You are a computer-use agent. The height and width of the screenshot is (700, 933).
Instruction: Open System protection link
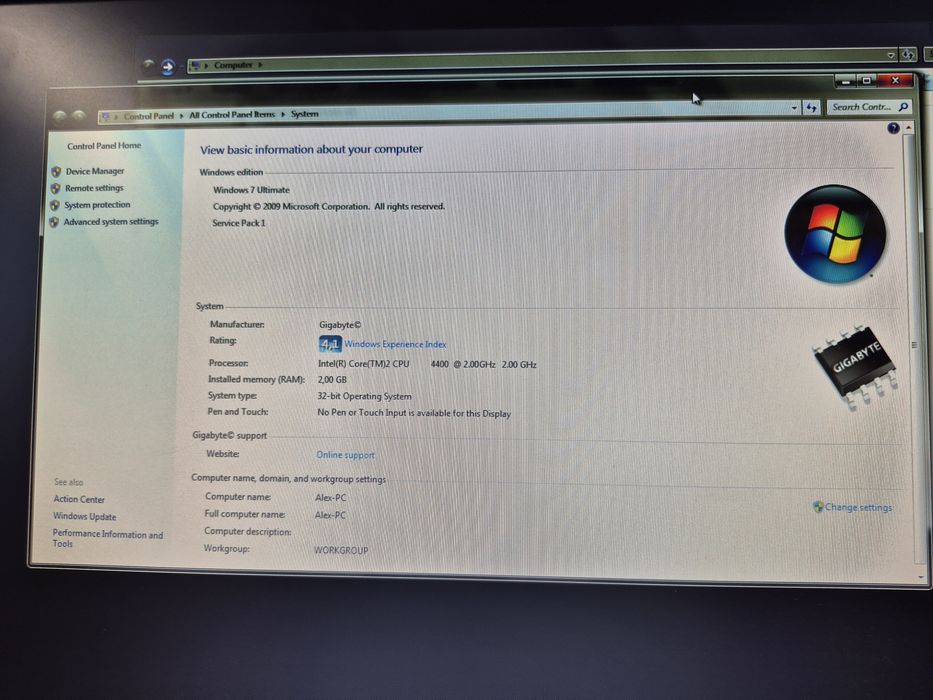coord(97,205)
